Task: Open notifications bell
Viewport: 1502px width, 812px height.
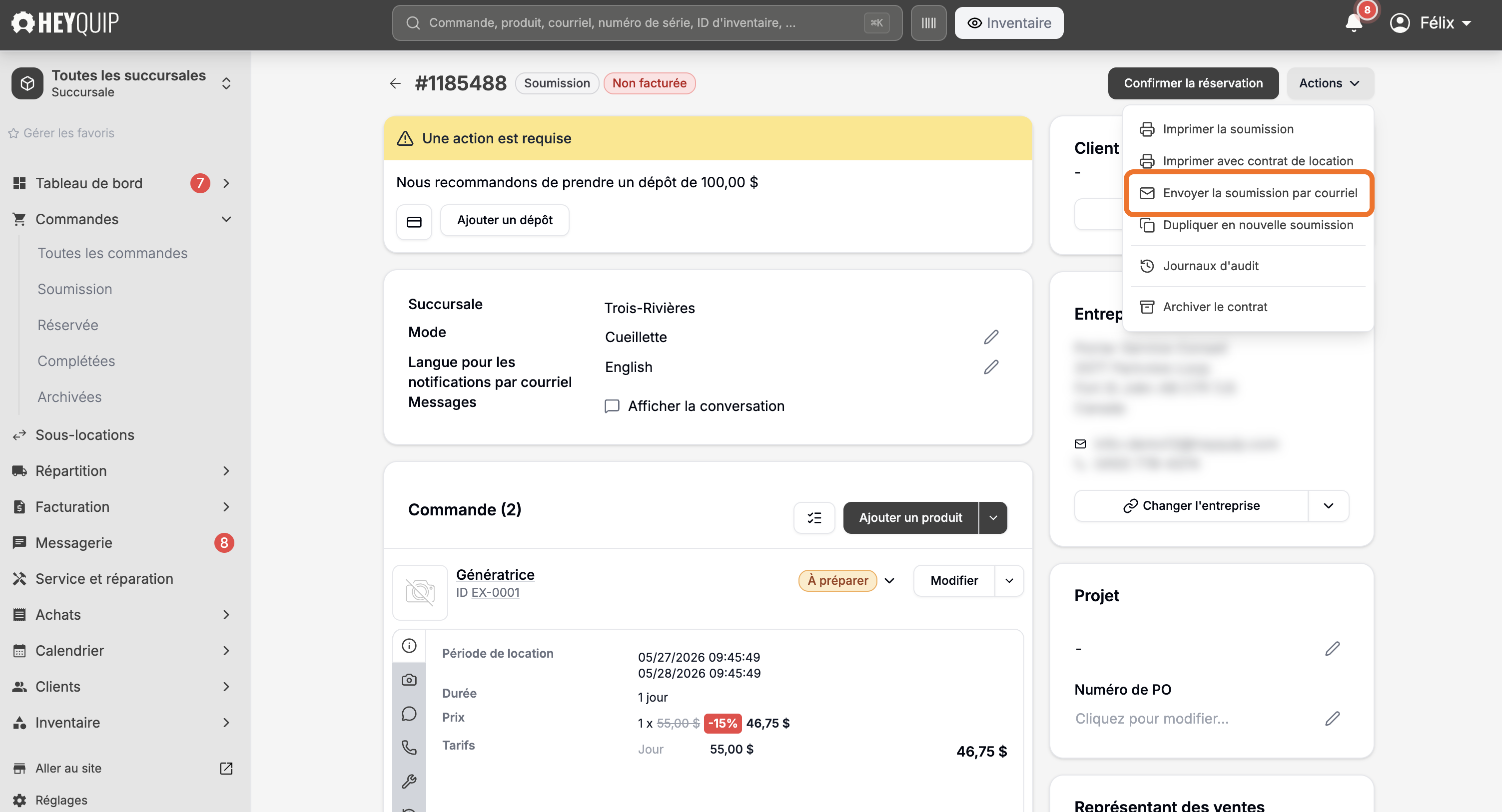Action: [x=1354, y=23]
